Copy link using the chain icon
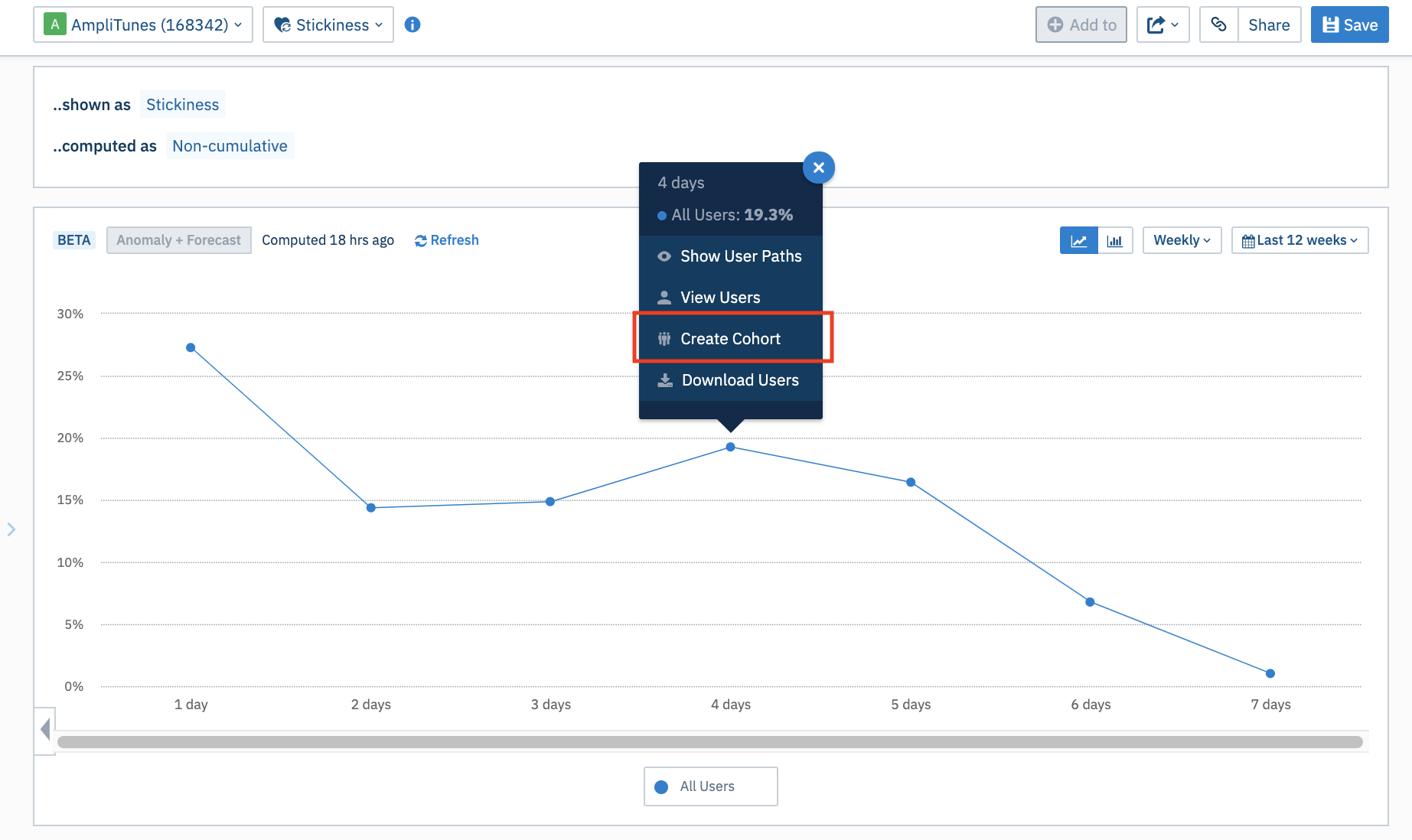1412x840 pixels. (1218, 24)
